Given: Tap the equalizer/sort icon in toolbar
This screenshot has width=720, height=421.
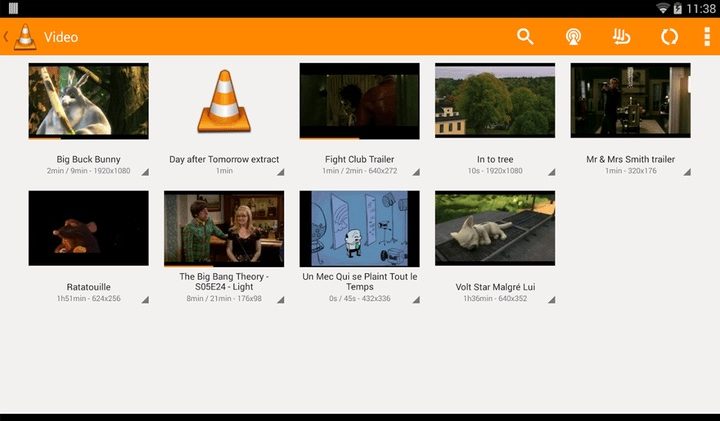Looking at the screenshot, I should pyautogui.click(x=621, y=37).
